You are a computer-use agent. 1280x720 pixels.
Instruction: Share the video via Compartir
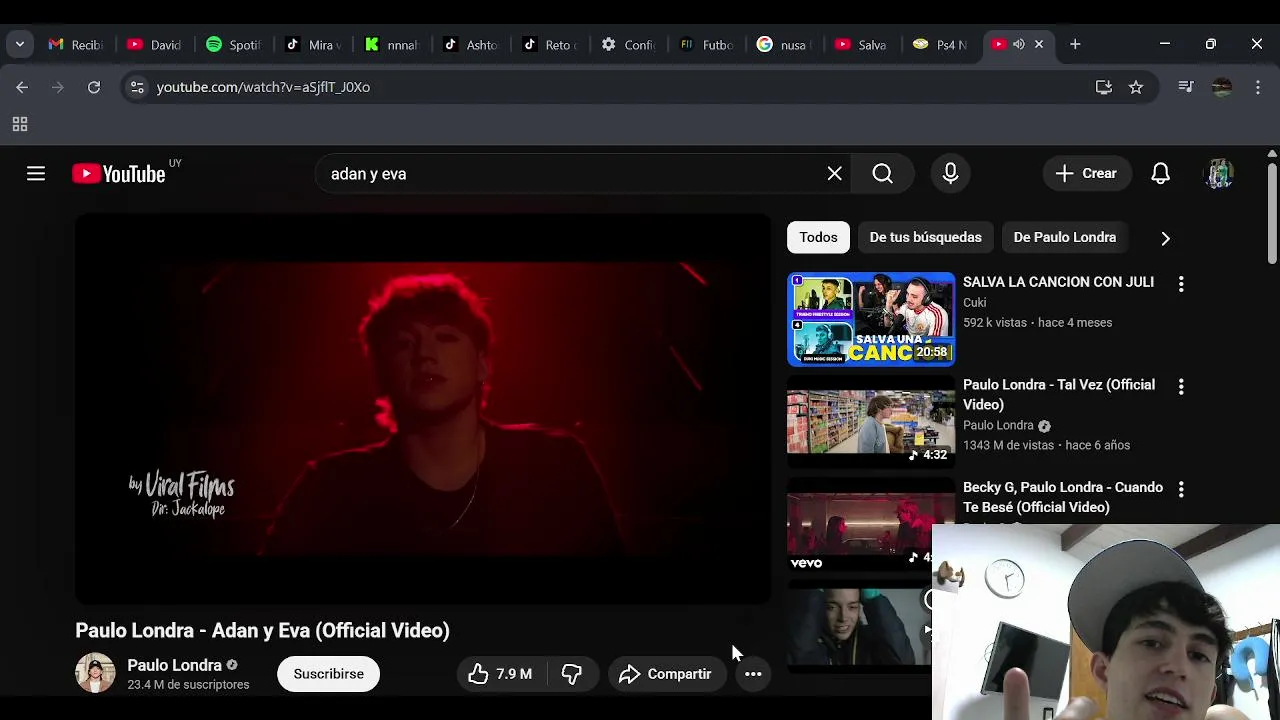pos(666,674)
